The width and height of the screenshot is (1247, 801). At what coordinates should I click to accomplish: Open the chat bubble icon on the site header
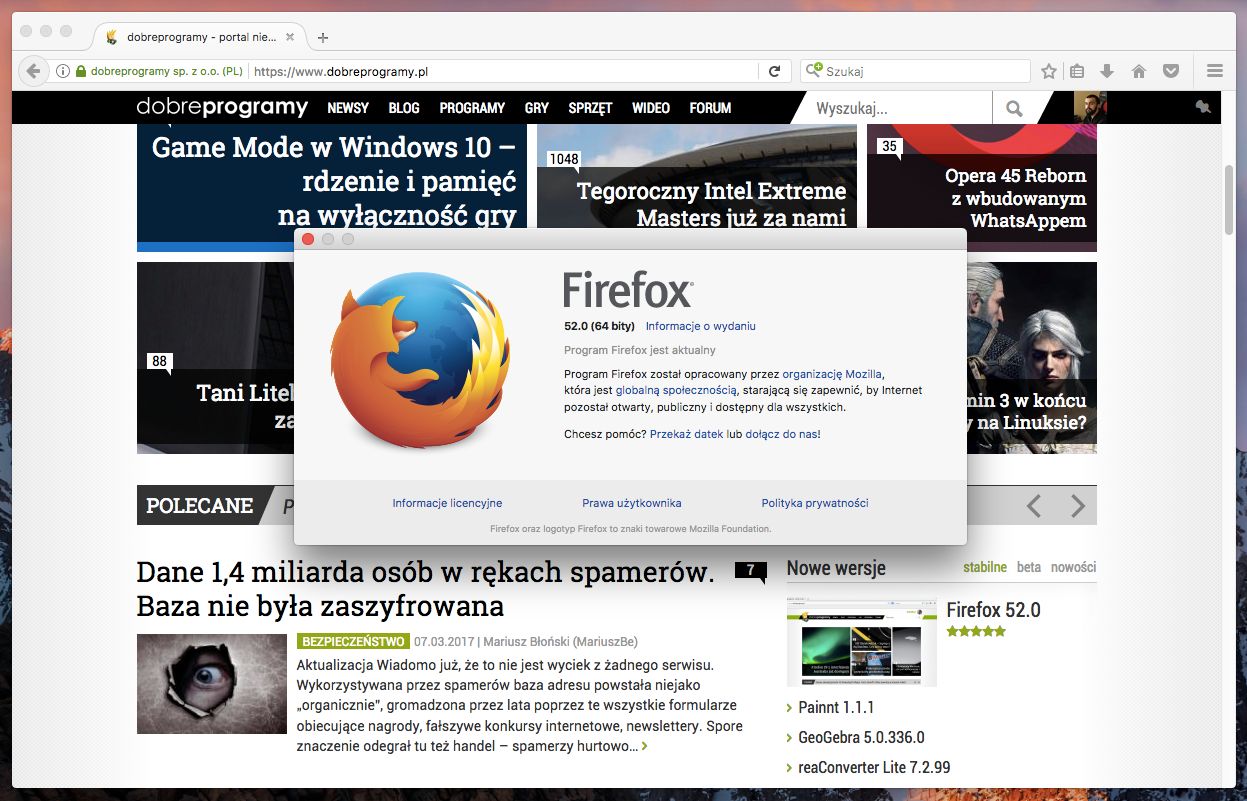pyautogui.click(x=1201, y=107)
